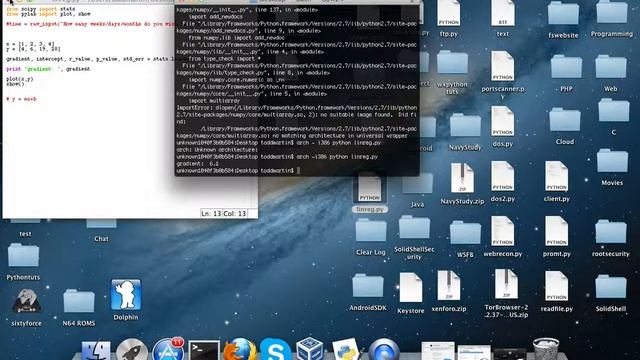Select the Keystore file
Viewport: 640px width, 360px height.
(x=411, y=287)
